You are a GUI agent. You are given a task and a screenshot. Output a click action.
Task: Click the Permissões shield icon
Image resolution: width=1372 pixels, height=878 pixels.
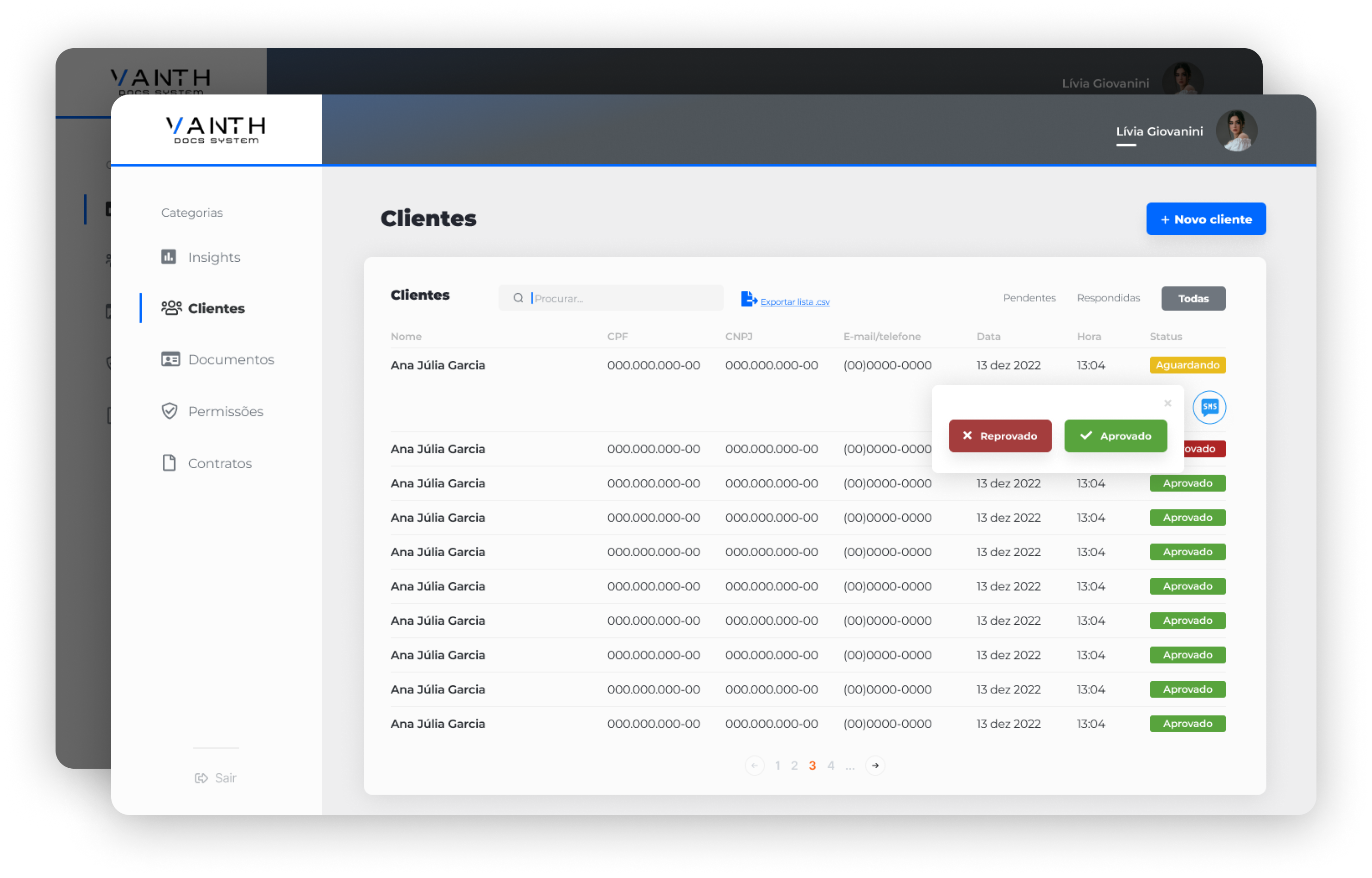[x=170, y=411]
